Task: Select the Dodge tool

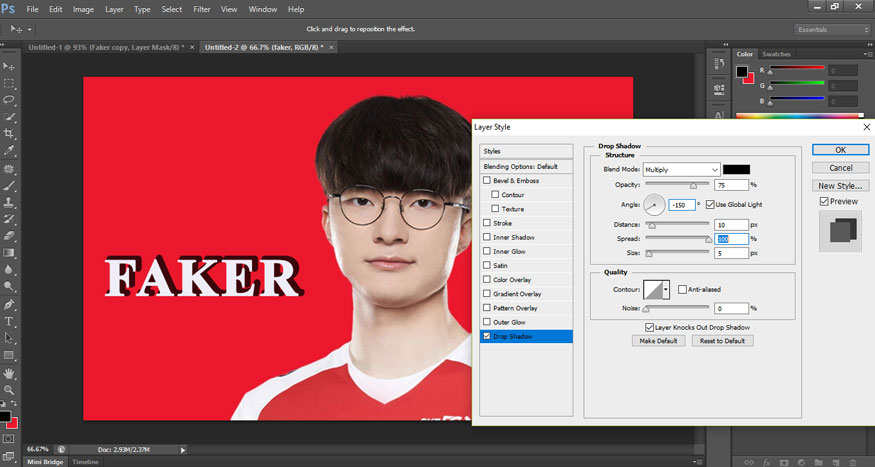Action: tap(9, 286)
